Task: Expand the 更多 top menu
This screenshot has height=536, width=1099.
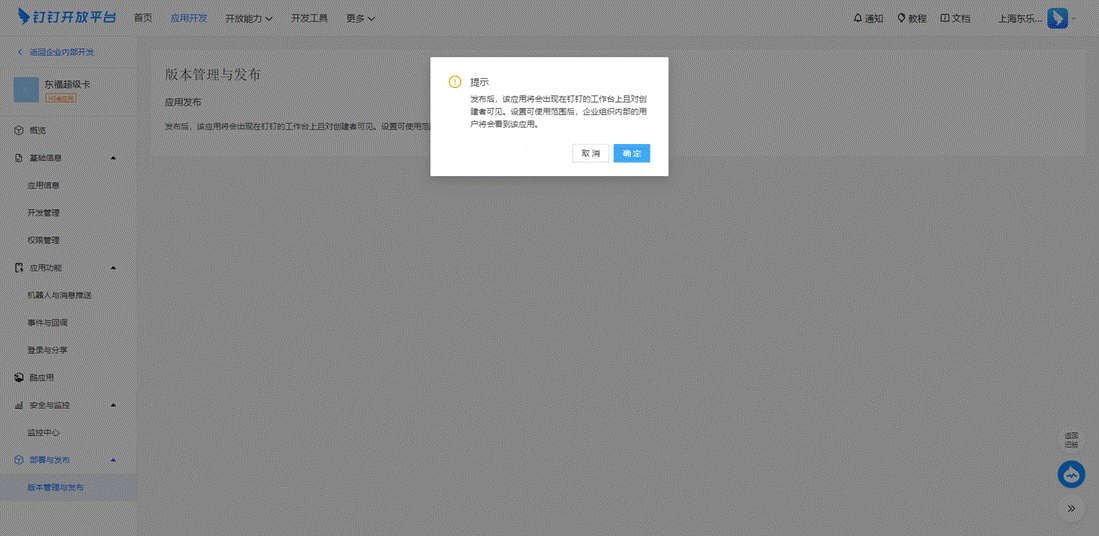Action: point(360,18)
